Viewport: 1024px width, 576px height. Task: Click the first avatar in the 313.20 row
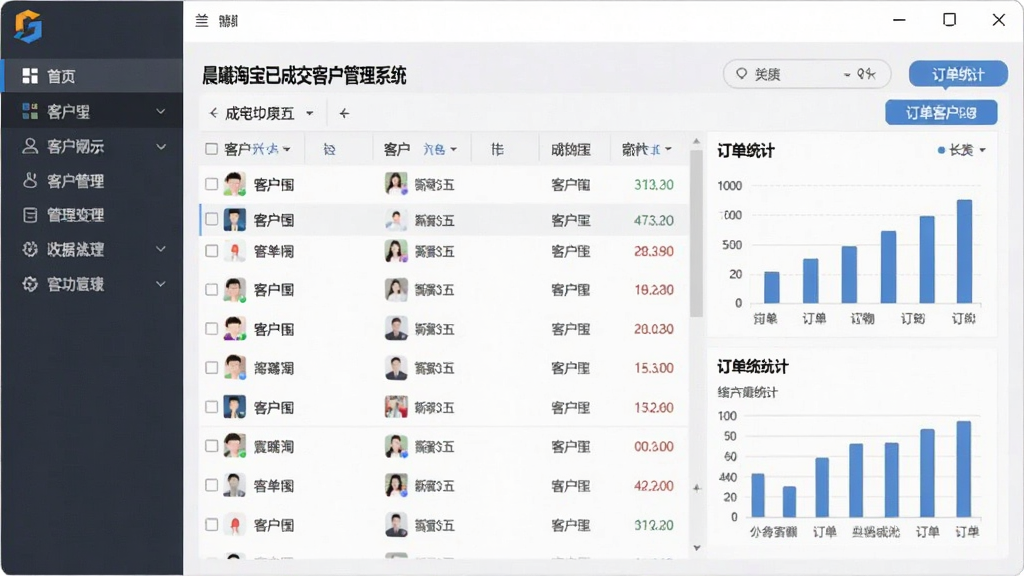[234, 184]
